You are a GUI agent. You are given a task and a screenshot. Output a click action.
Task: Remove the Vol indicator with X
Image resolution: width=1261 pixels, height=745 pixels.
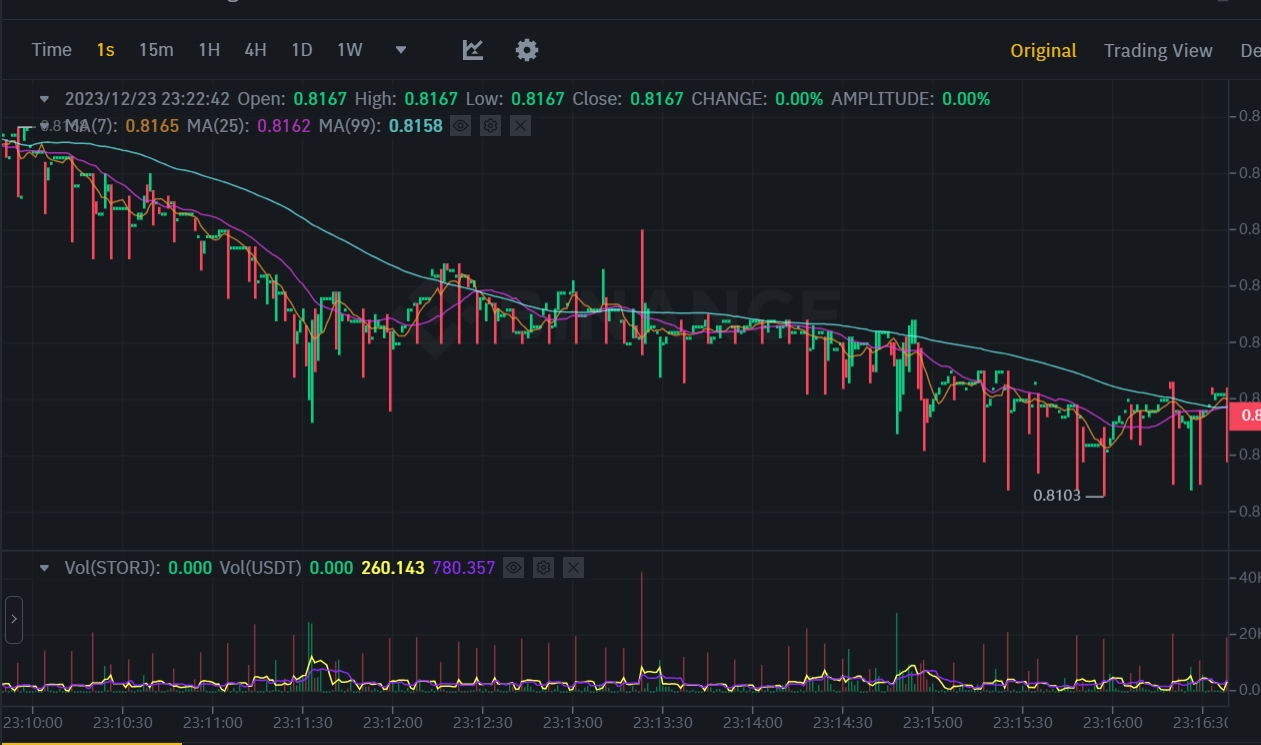point(573,568)
